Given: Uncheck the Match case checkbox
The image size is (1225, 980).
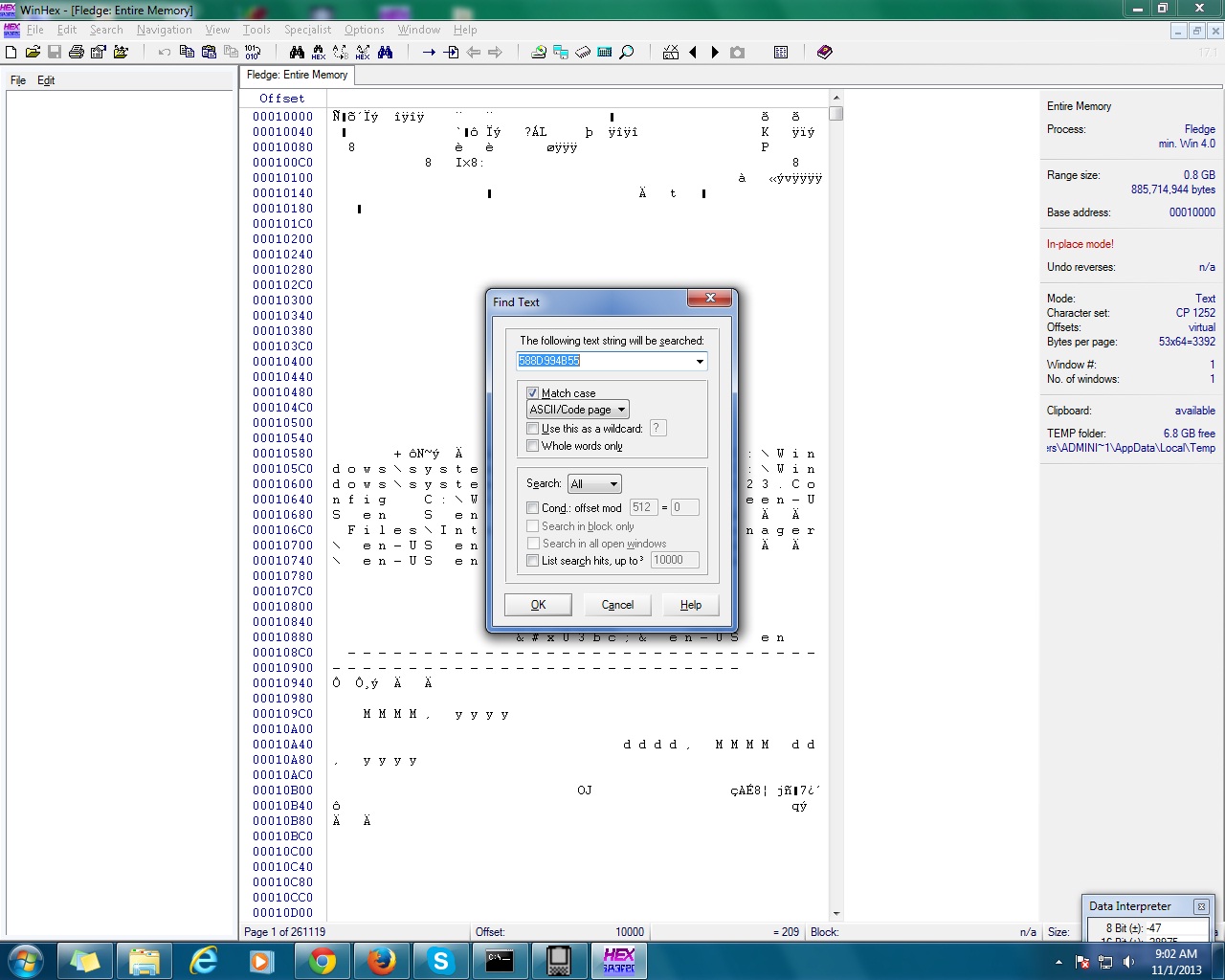Looking at the screenshot, I should coord(533,392).
